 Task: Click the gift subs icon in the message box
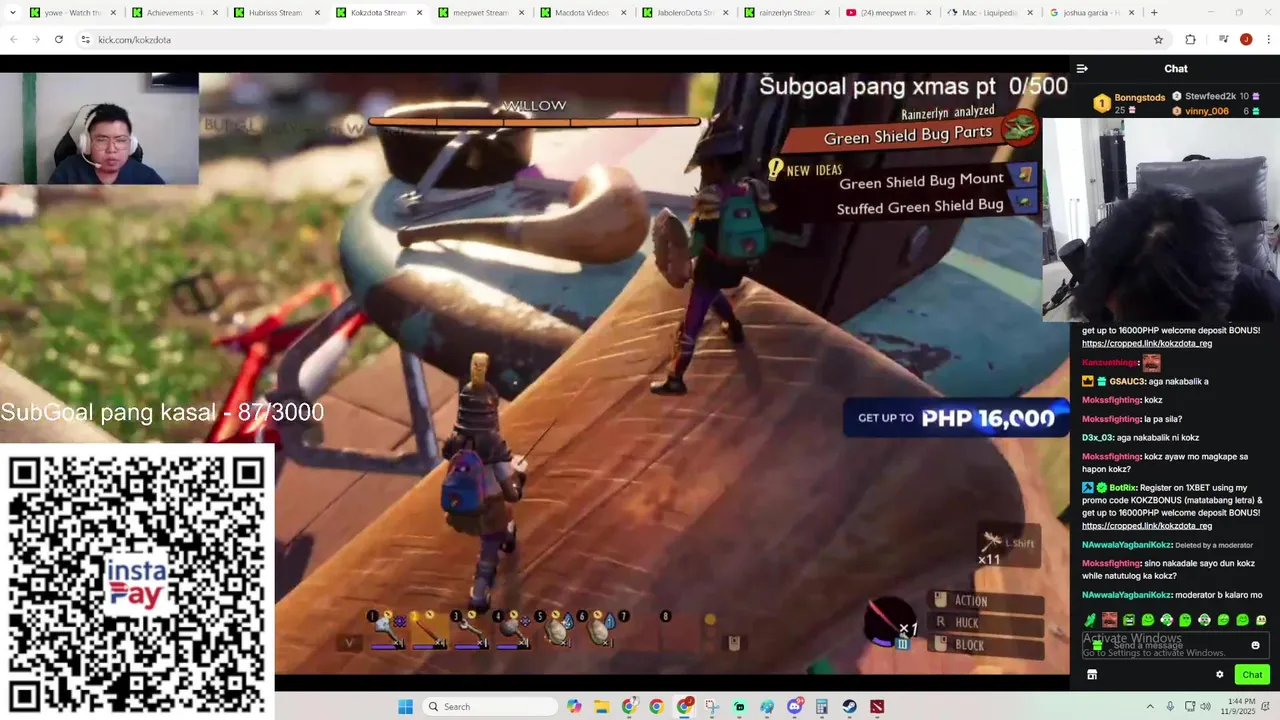(1097, 645)
